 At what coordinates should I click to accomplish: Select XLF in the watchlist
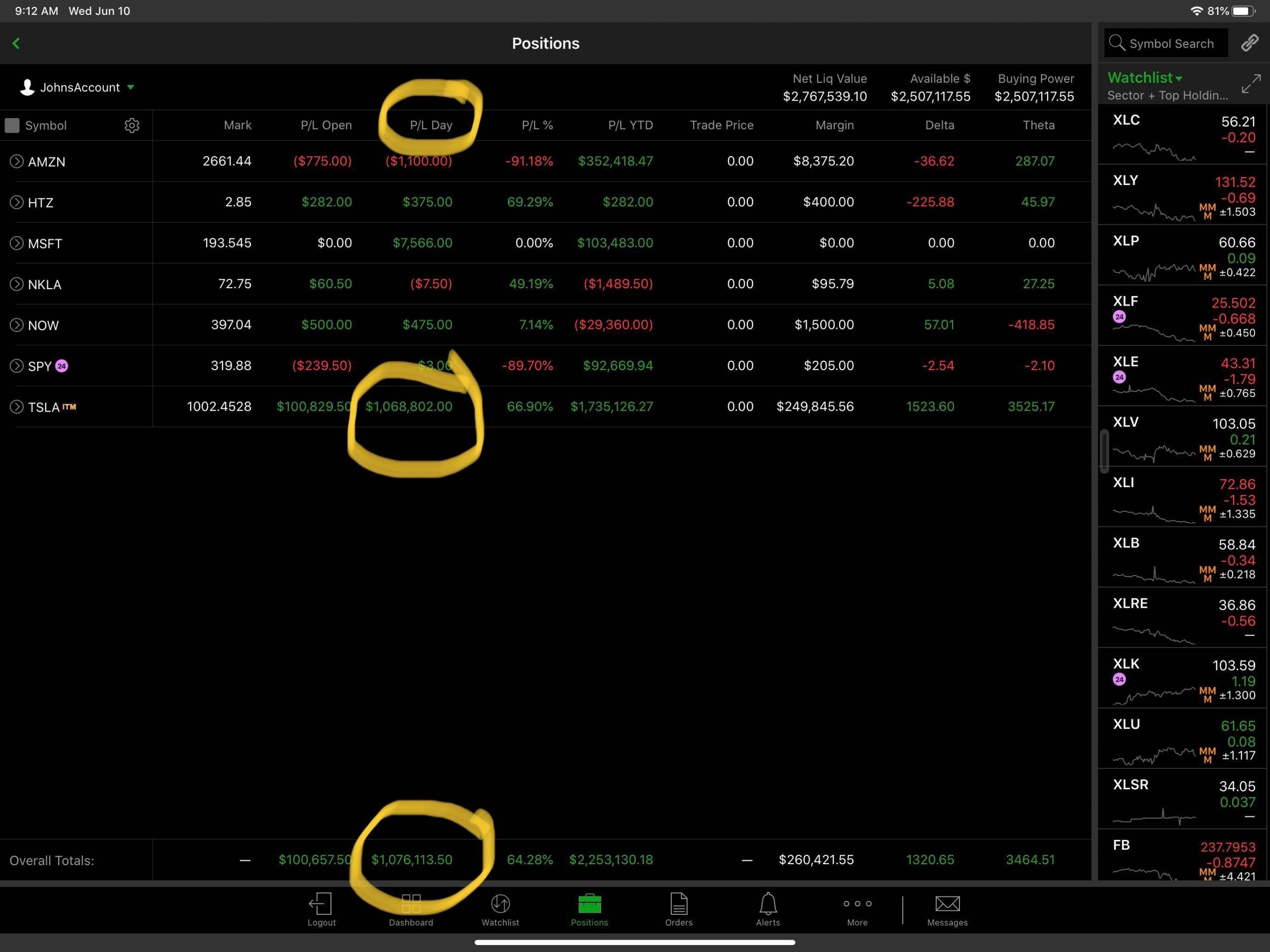[x=1183, y=315]
